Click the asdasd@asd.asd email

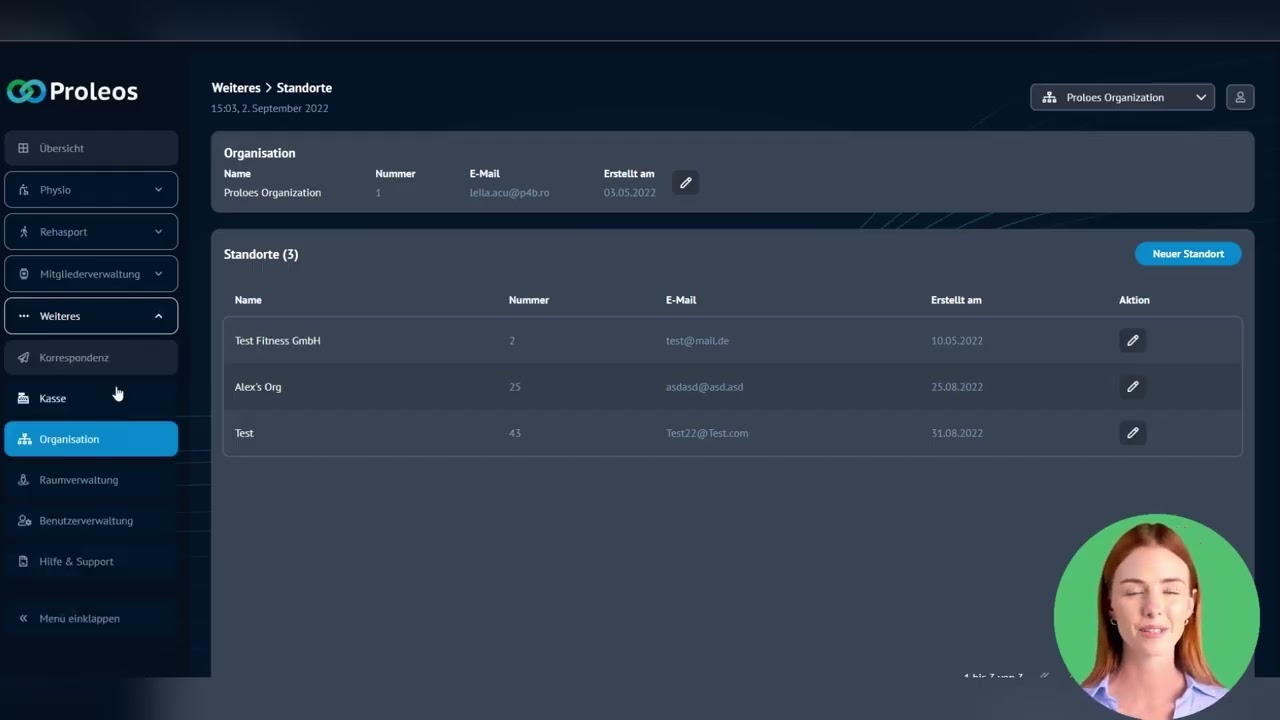[705, 387]
